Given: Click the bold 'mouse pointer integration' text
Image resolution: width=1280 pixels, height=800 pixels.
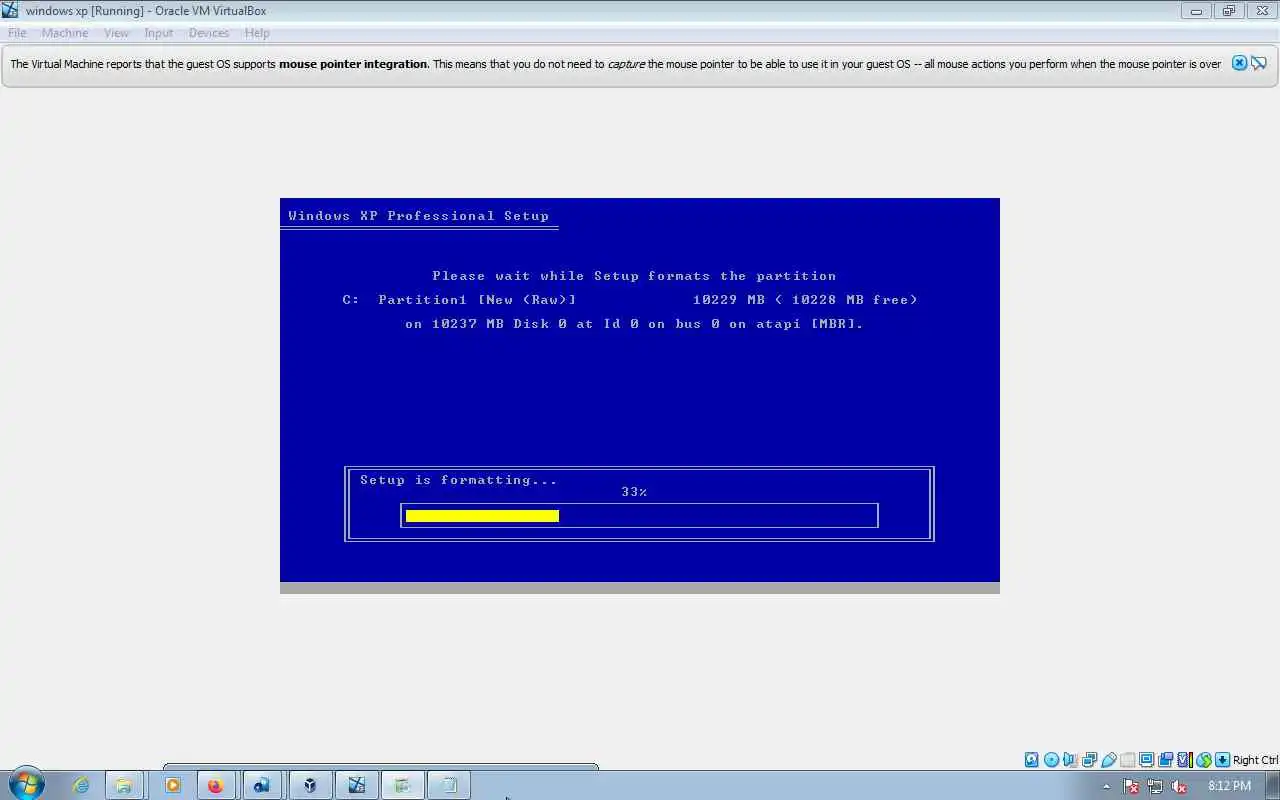Looking at the screenshot, I should coord(354,64).
